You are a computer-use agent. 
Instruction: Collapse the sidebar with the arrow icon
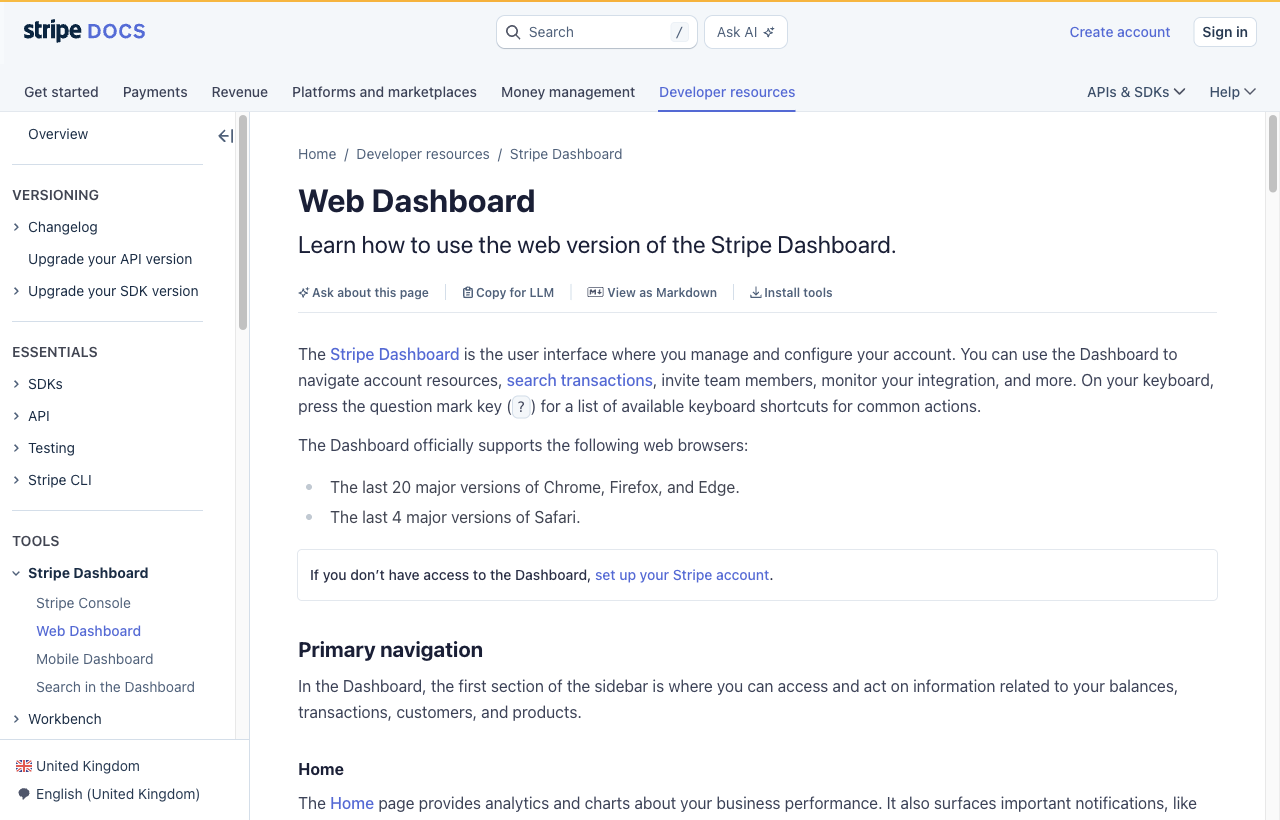point(225,136)
